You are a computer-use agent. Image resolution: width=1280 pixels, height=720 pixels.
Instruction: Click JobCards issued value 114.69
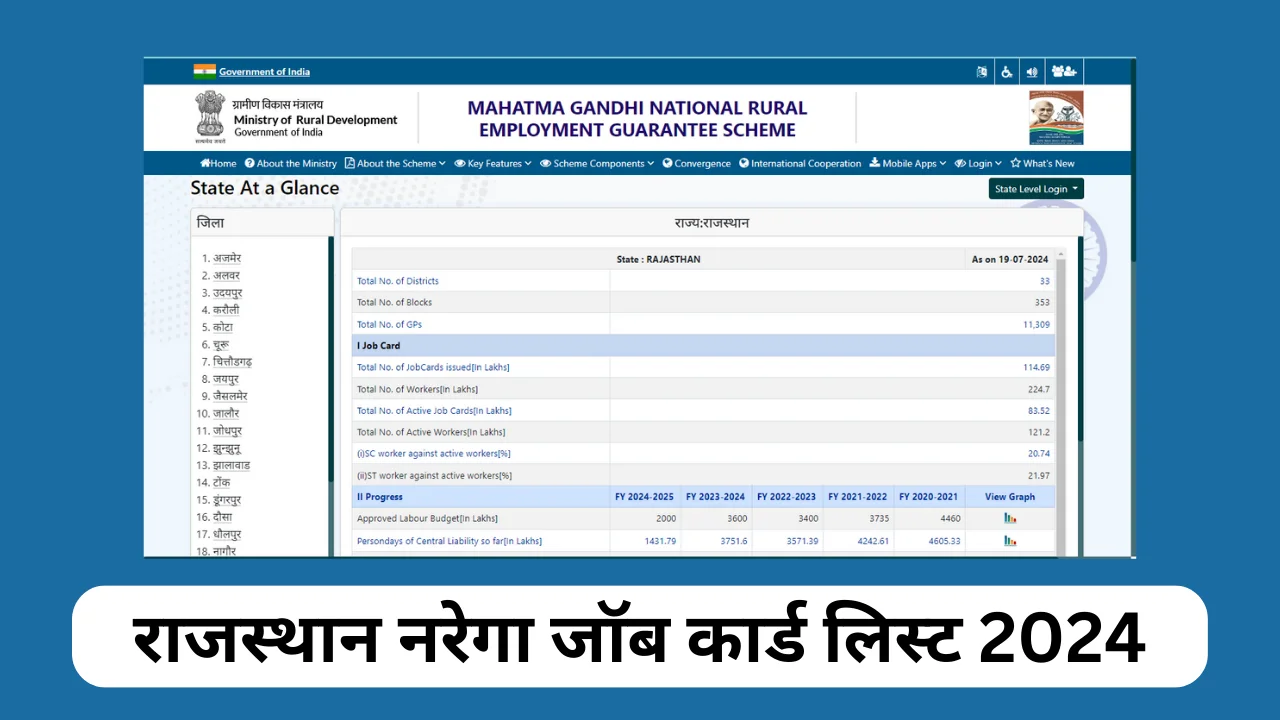point(1036,367)
